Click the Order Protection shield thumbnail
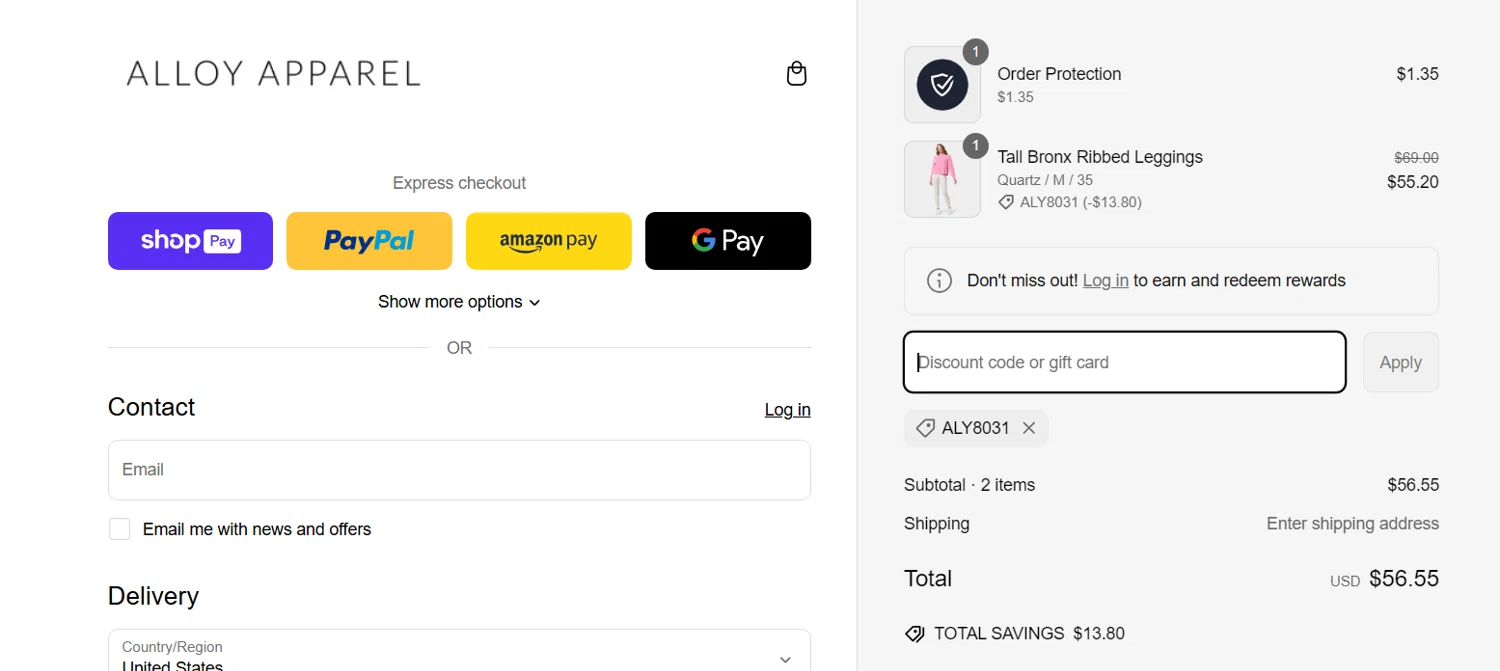The image size is (1500, 671). click(x=942, y=85)
